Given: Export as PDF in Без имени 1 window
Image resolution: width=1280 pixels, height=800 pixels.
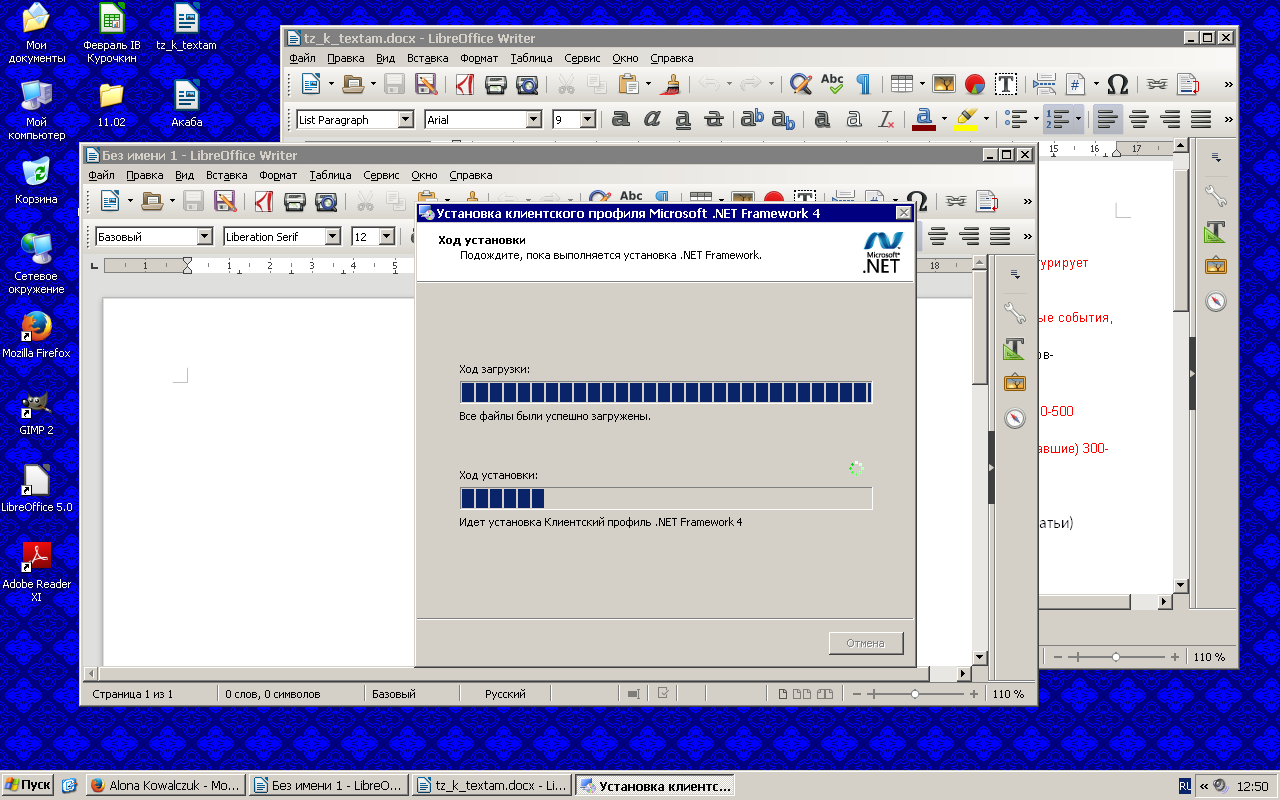Looking at the screenshot, I should click(263, 201).
